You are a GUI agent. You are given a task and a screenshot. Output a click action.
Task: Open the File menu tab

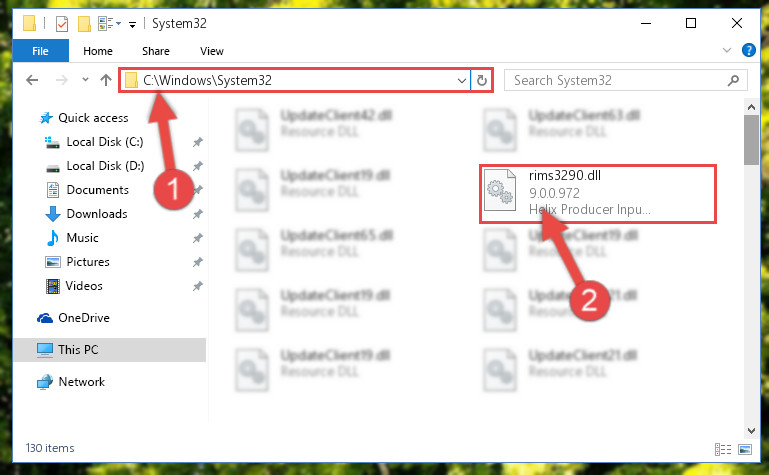(x=41, y=51)
